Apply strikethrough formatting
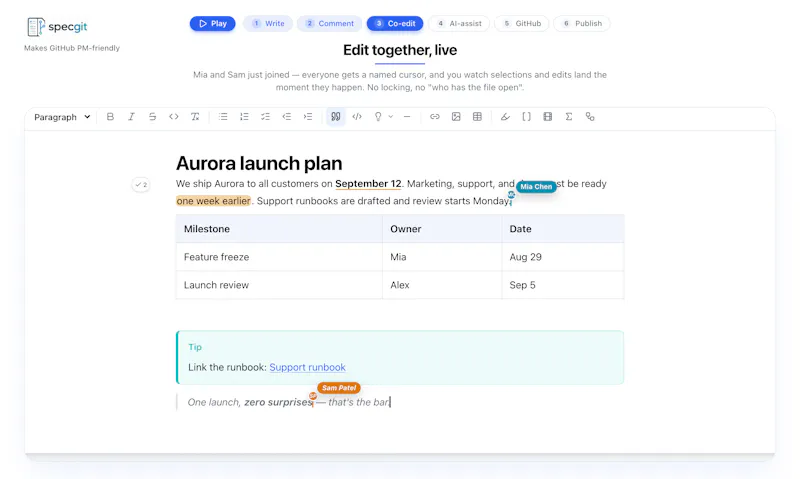 (x=153, y=117)
